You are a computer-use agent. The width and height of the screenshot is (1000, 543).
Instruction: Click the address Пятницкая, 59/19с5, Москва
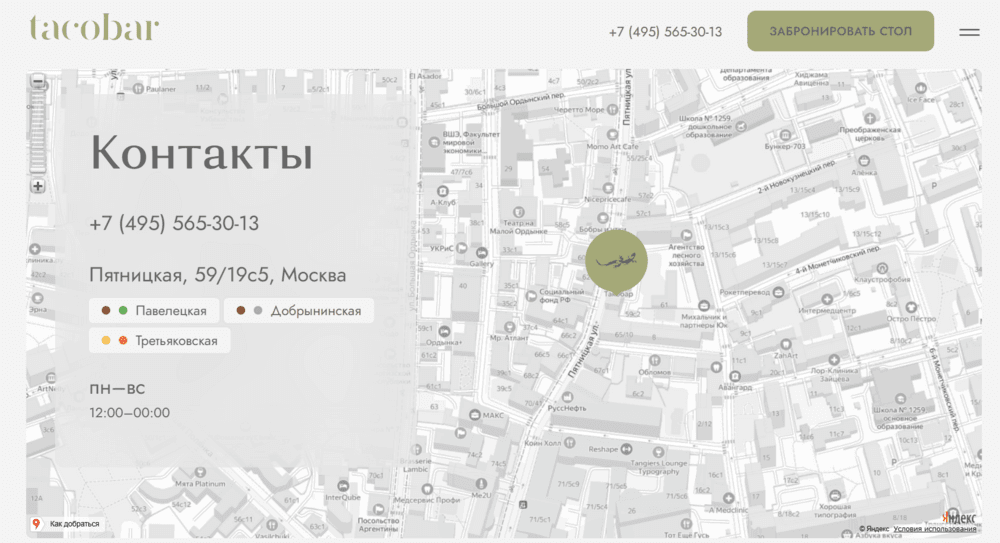tap(217, 275)
